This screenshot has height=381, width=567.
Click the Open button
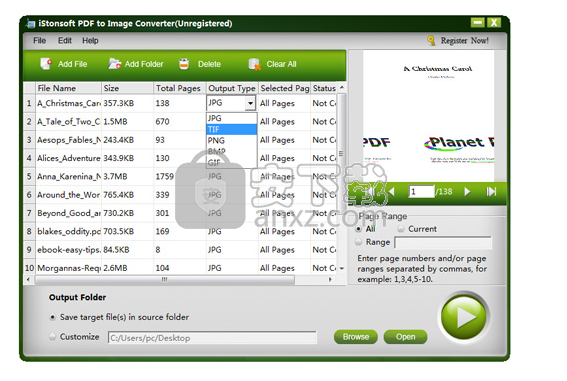[x=405, y=337]
